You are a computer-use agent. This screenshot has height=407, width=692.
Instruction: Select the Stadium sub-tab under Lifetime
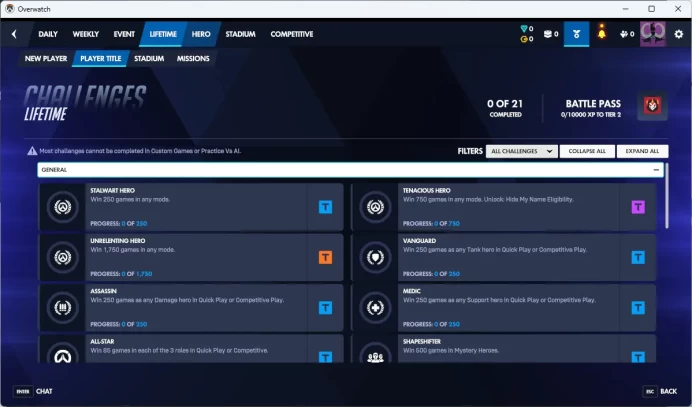coord(149,58)
